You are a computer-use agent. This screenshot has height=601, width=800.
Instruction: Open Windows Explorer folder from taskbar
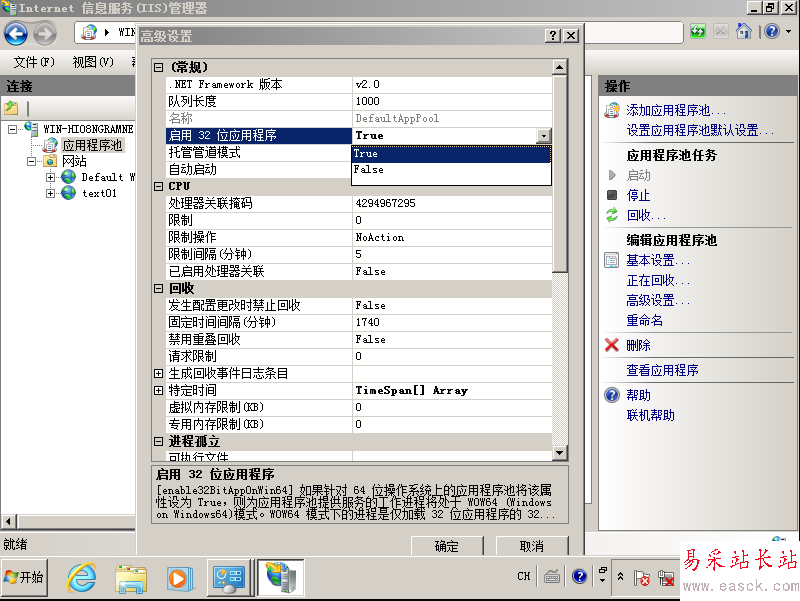click(131, 579)
